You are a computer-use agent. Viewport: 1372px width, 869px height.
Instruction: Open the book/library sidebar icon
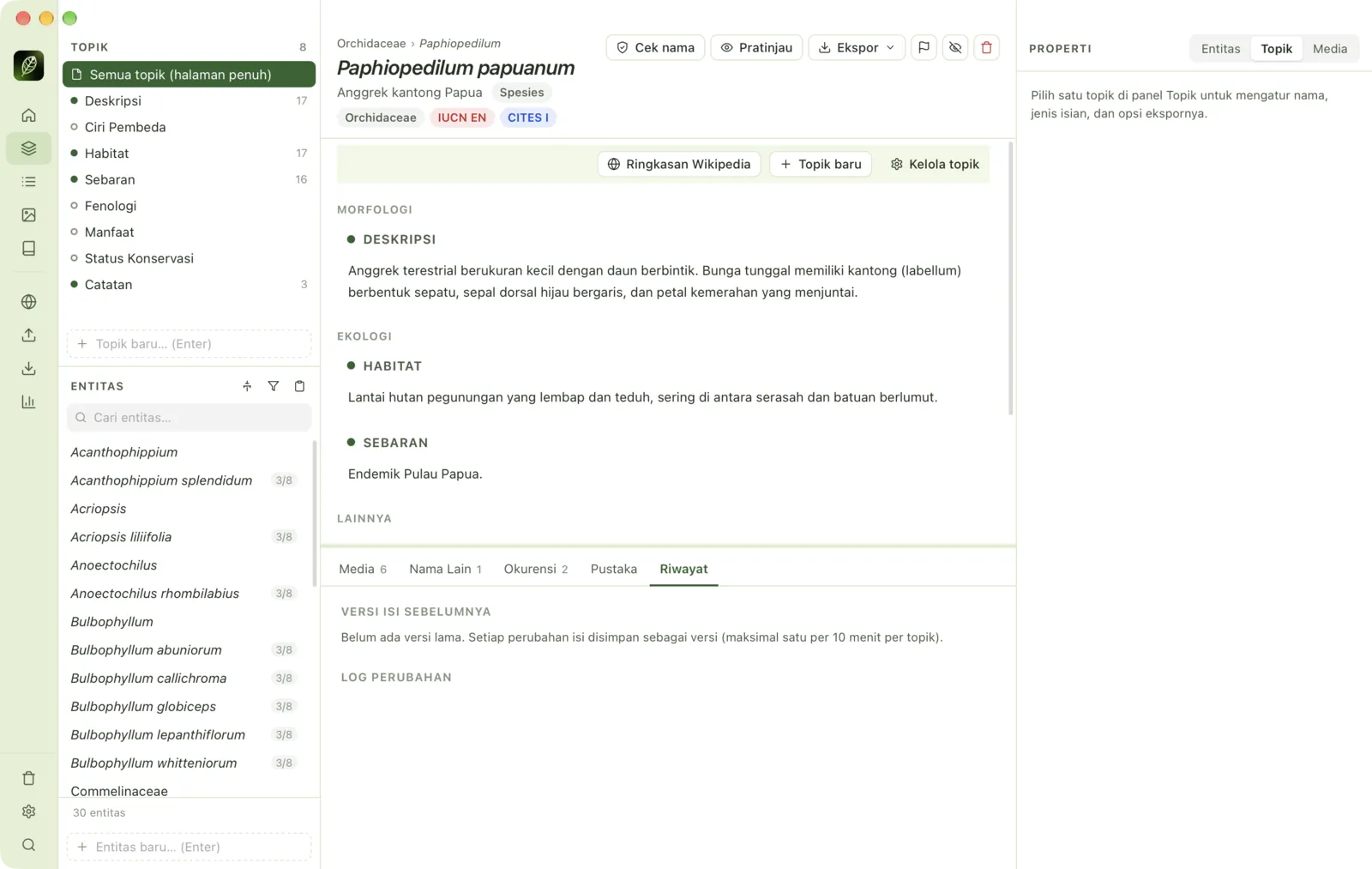click(28, 249)
